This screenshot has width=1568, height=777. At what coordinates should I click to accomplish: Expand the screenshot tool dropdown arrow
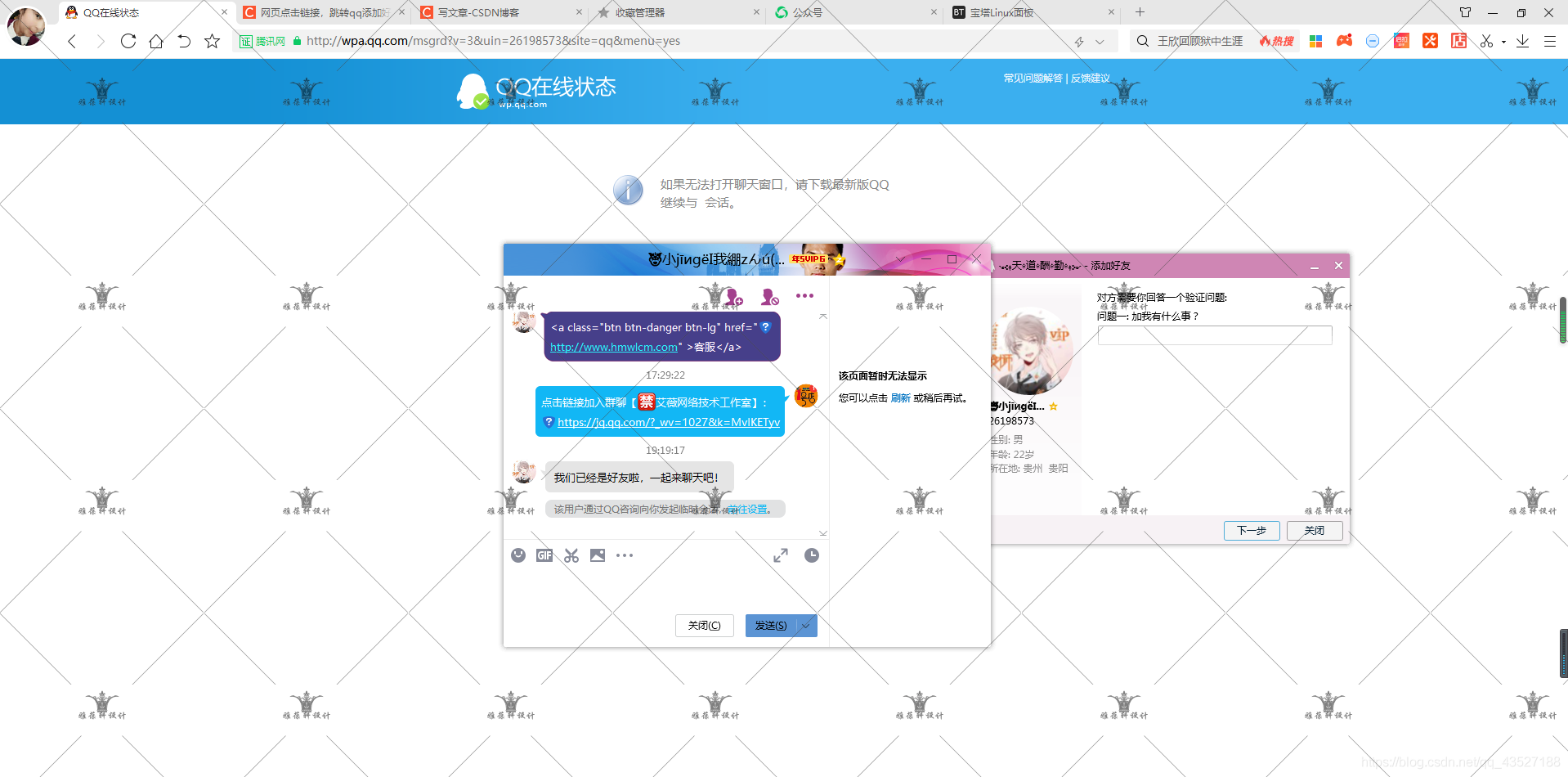click(x=1503, y=42)
